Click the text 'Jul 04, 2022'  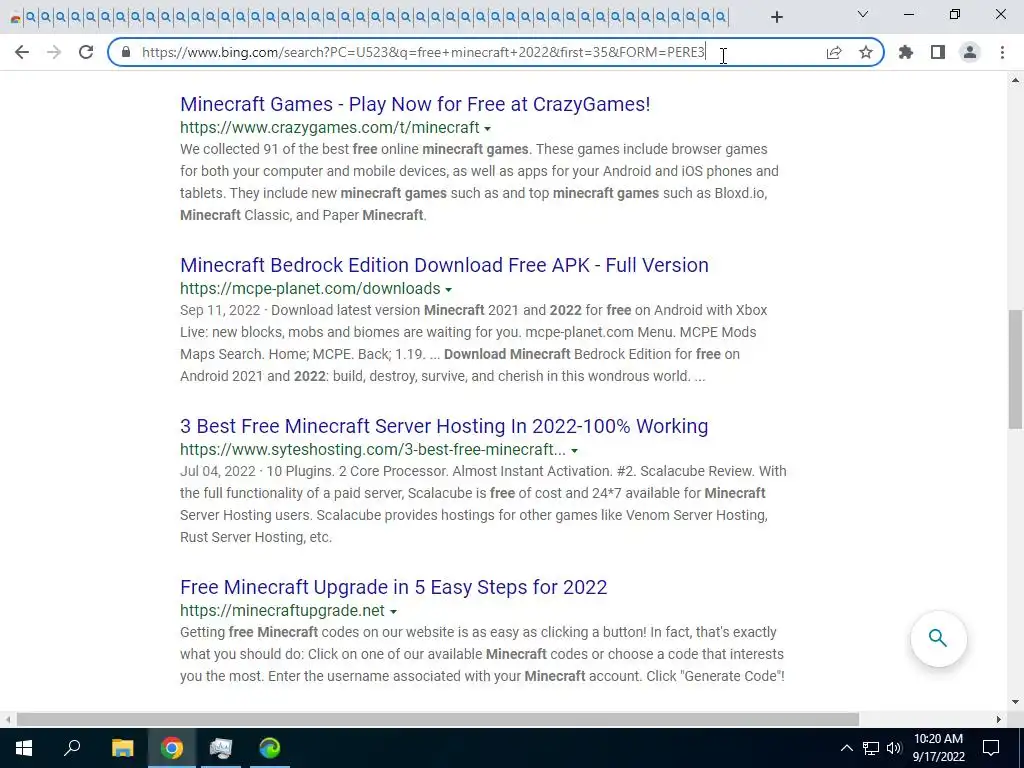click(217, 472)
